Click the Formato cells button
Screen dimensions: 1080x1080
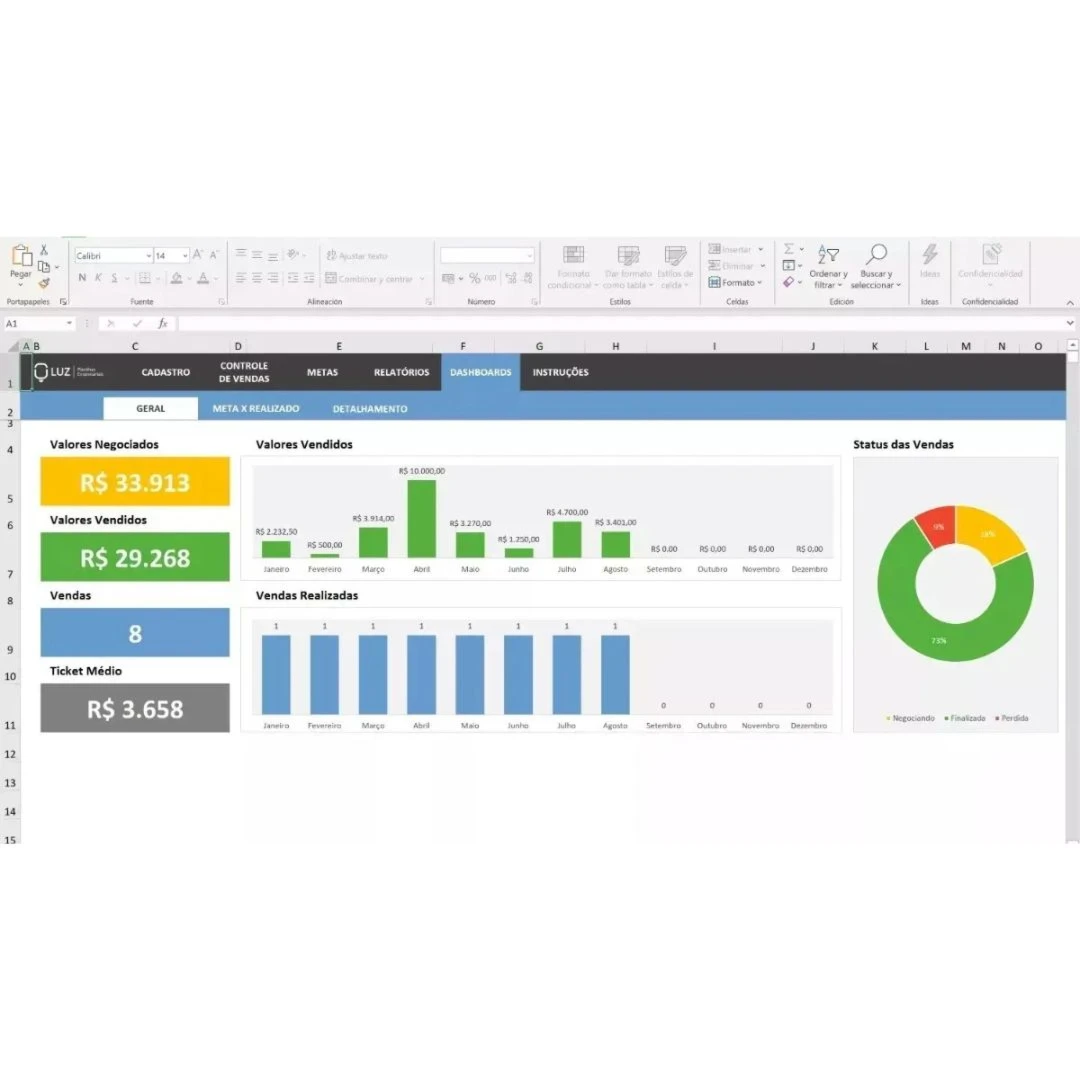735,283
